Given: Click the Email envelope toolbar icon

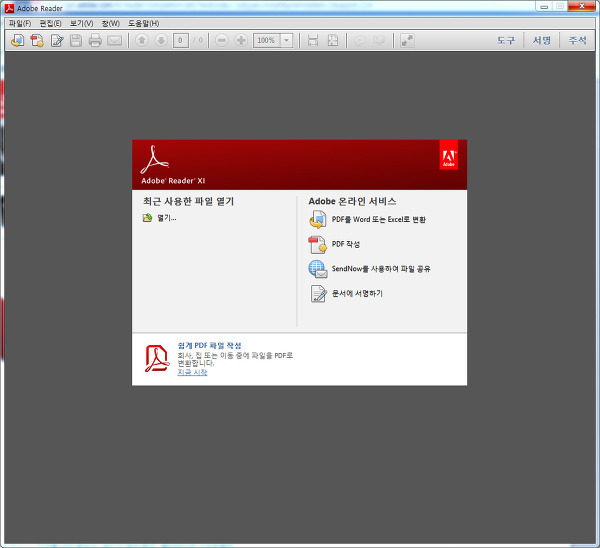Looking at the screenshot, I should [114, 40].
